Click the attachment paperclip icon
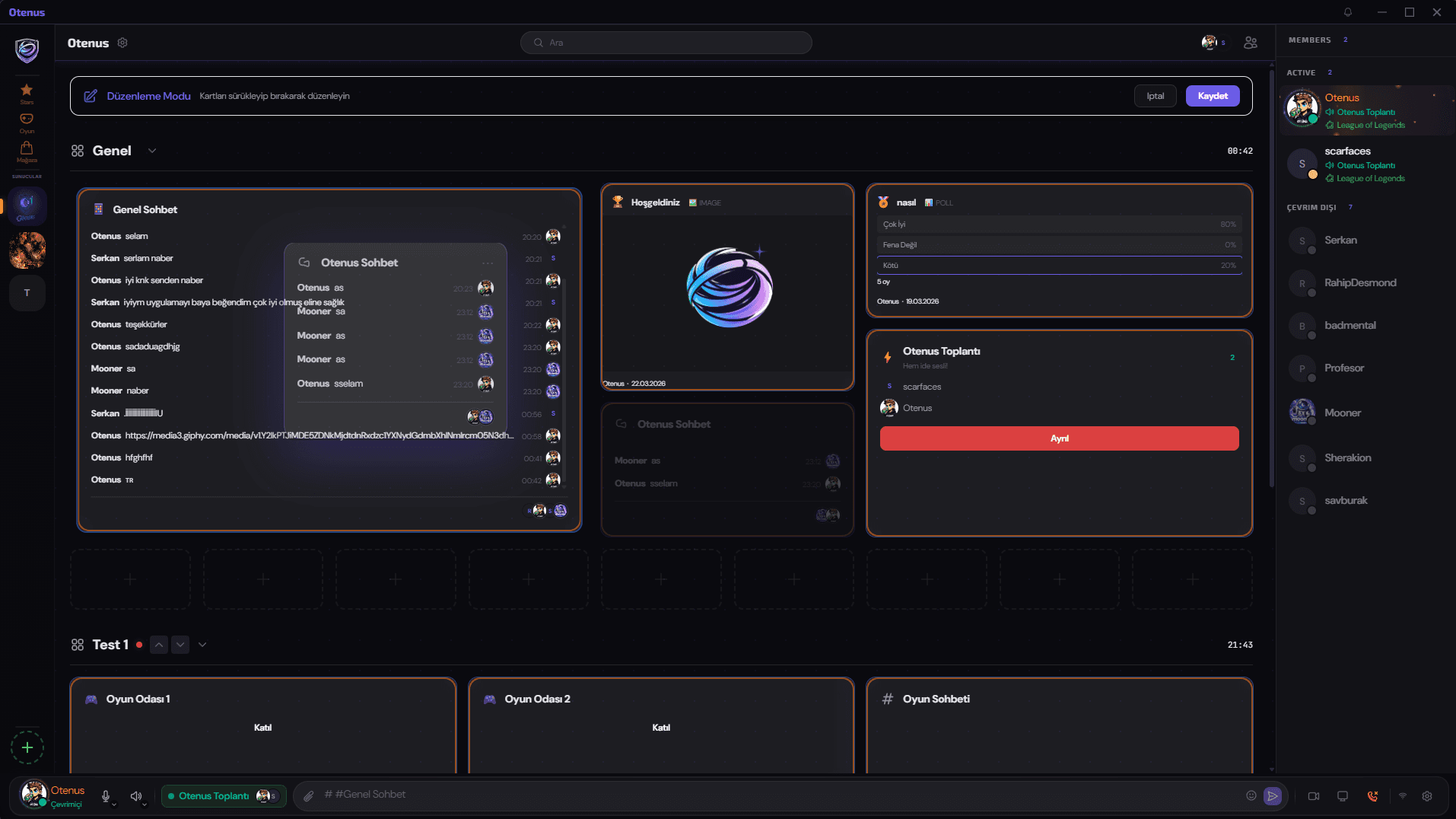The image size is (1456, 819). (x=308, y=796)
